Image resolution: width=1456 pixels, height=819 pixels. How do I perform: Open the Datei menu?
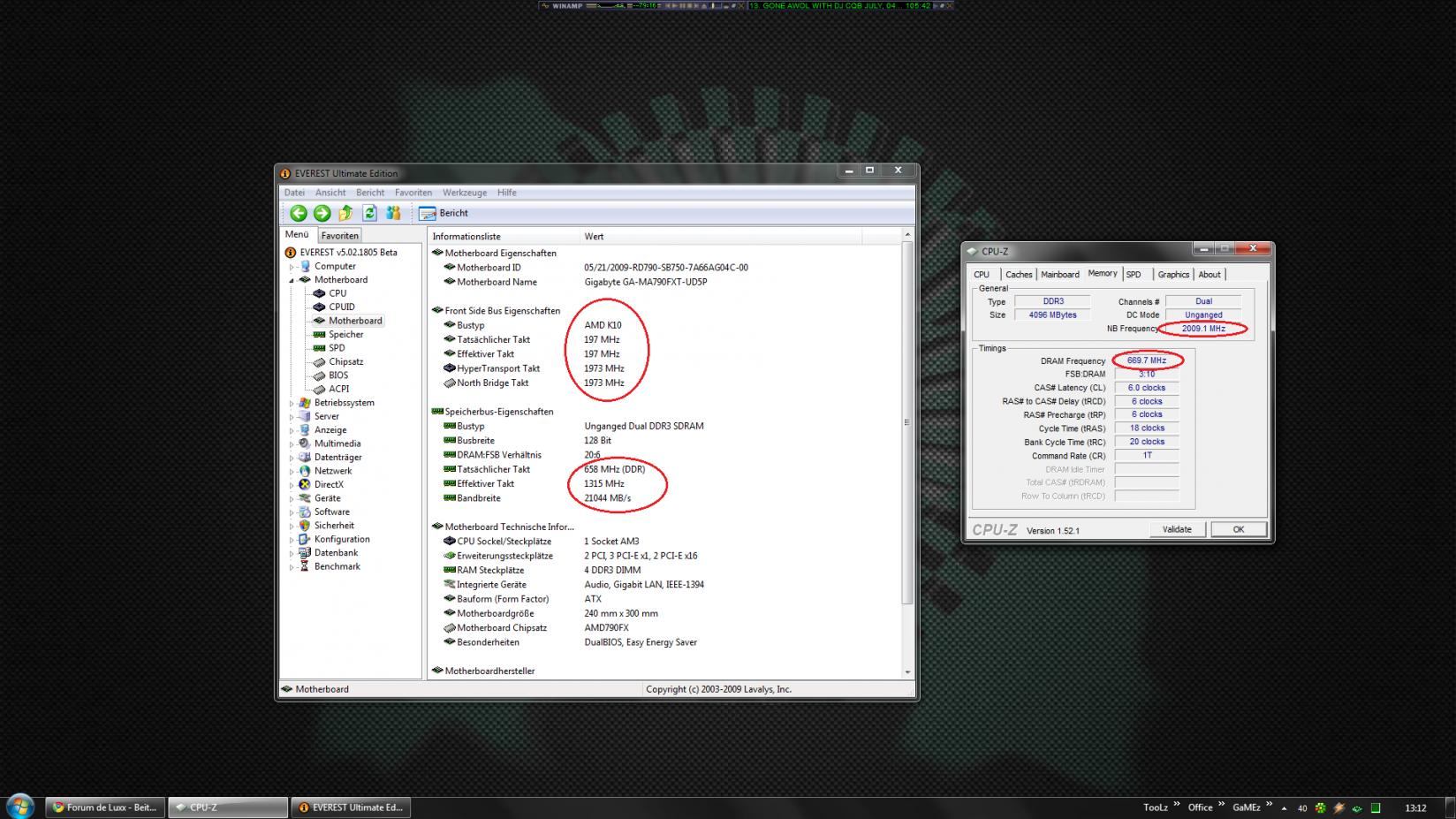[294, 193]
